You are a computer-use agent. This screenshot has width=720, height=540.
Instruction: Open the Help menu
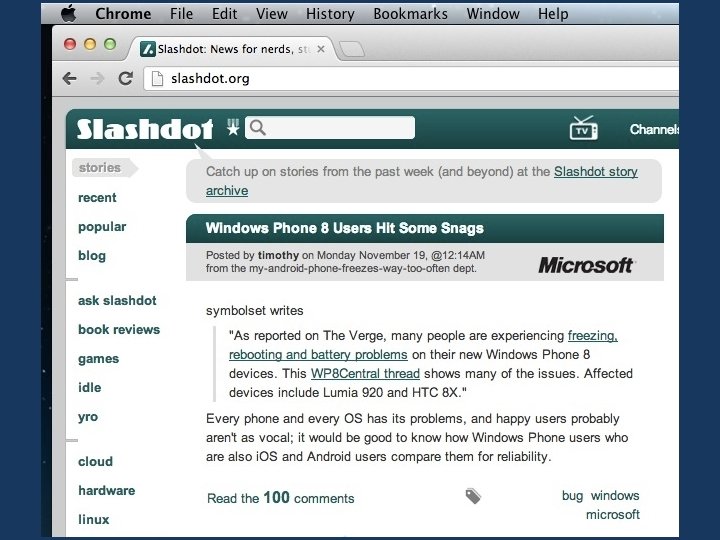tap(553, 14)
